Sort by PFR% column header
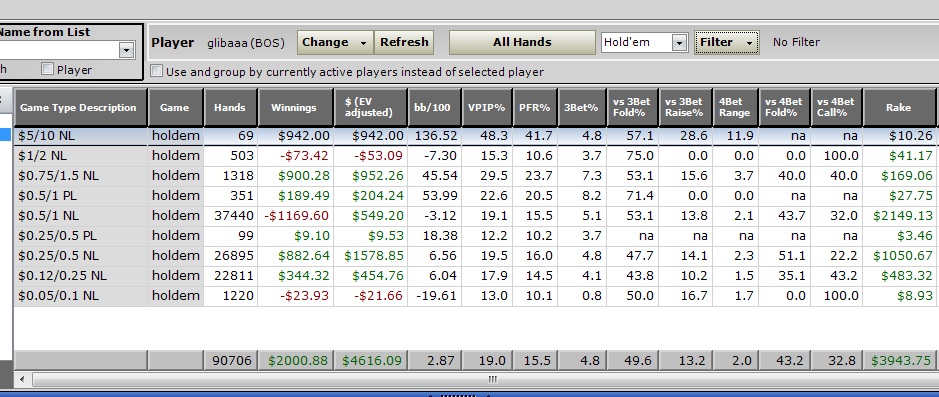Image resolution: width=939 pixels, height=397 pixels. pyautogui.click(x=535, y=108)
